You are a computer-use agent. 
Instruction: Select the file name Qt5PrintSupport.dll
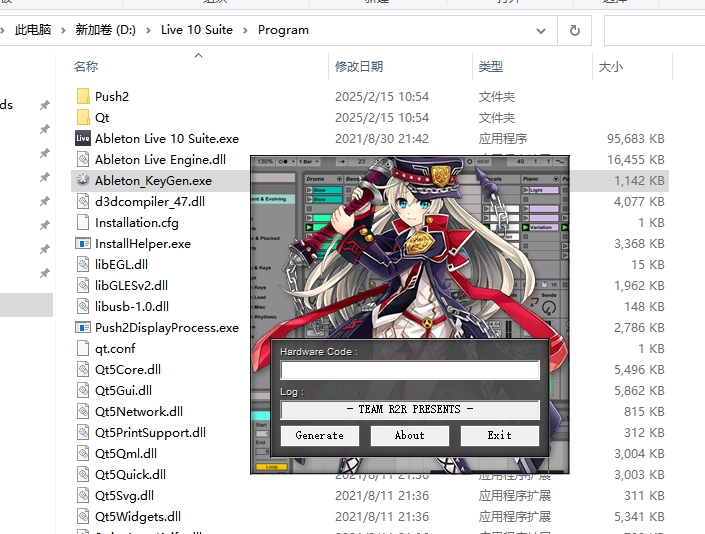tap(150, 432)
